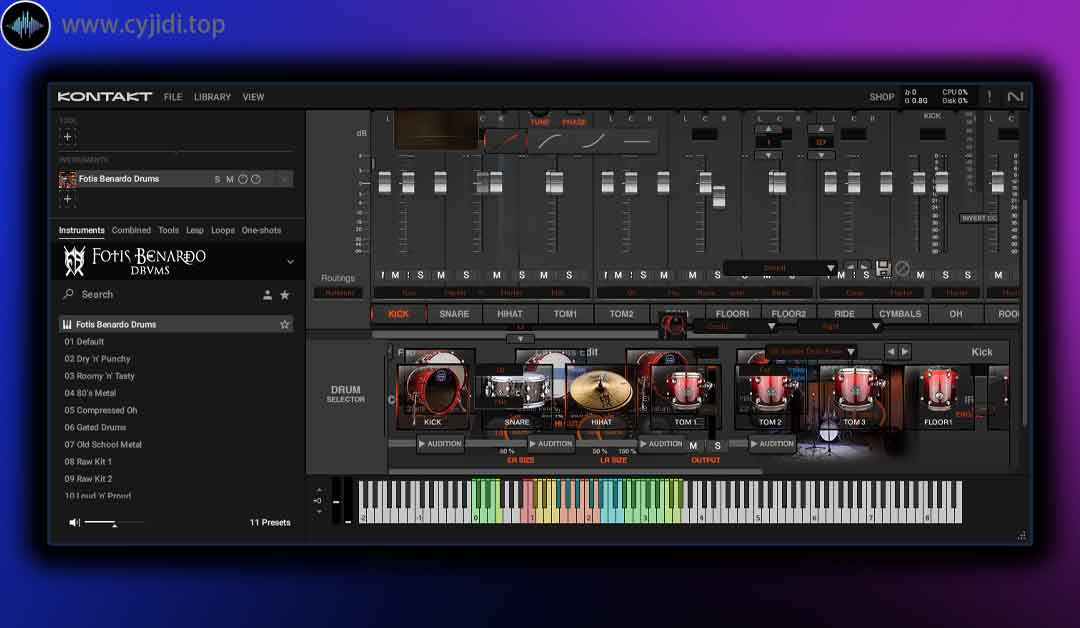Click the plus icon under the Tool section
Image resolution: width=1080 pixels, height=628 pixels.
67,136
